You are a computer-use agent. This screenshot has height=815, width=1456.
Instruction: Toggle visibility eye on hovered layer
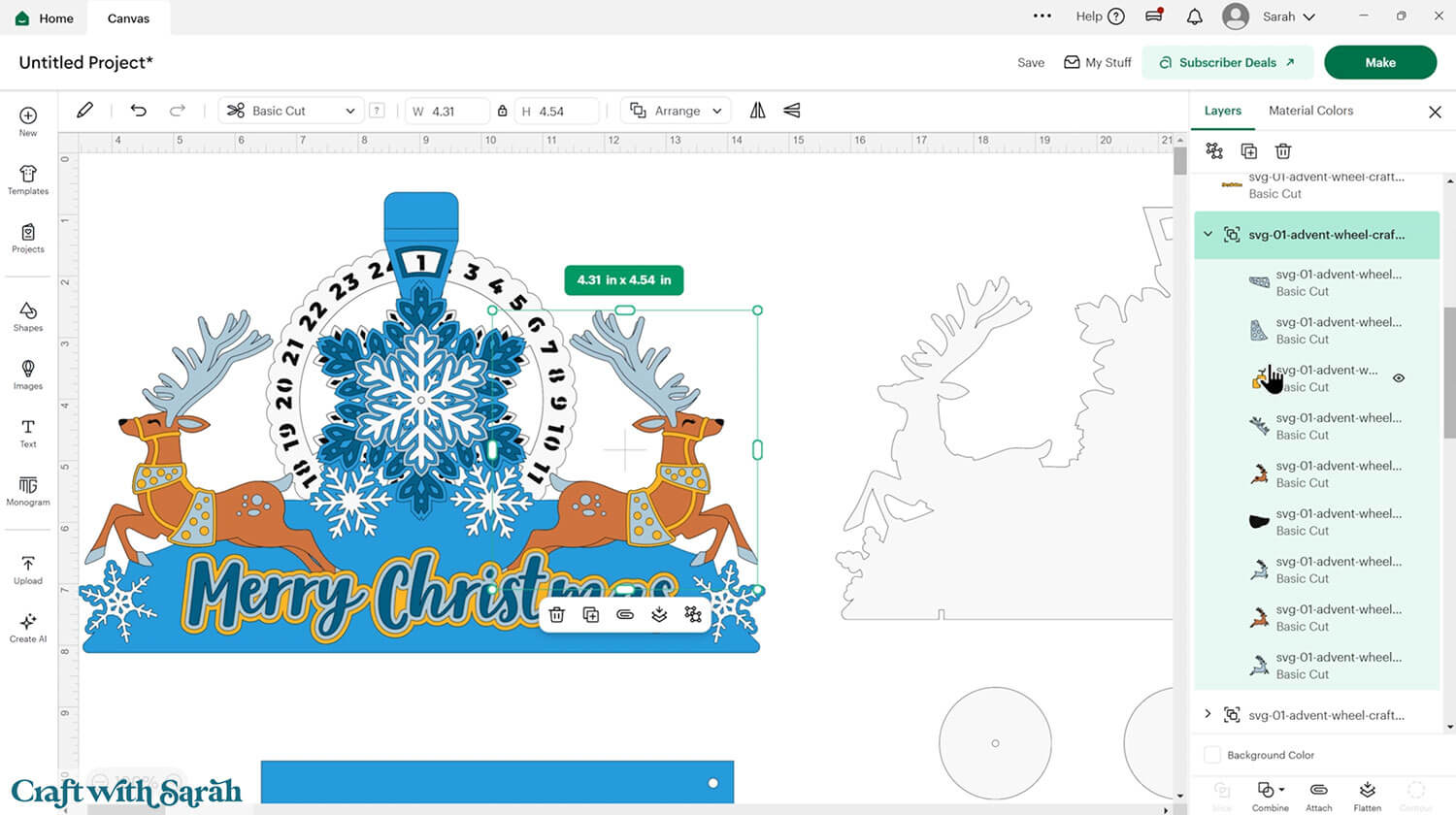(1399, 378)
